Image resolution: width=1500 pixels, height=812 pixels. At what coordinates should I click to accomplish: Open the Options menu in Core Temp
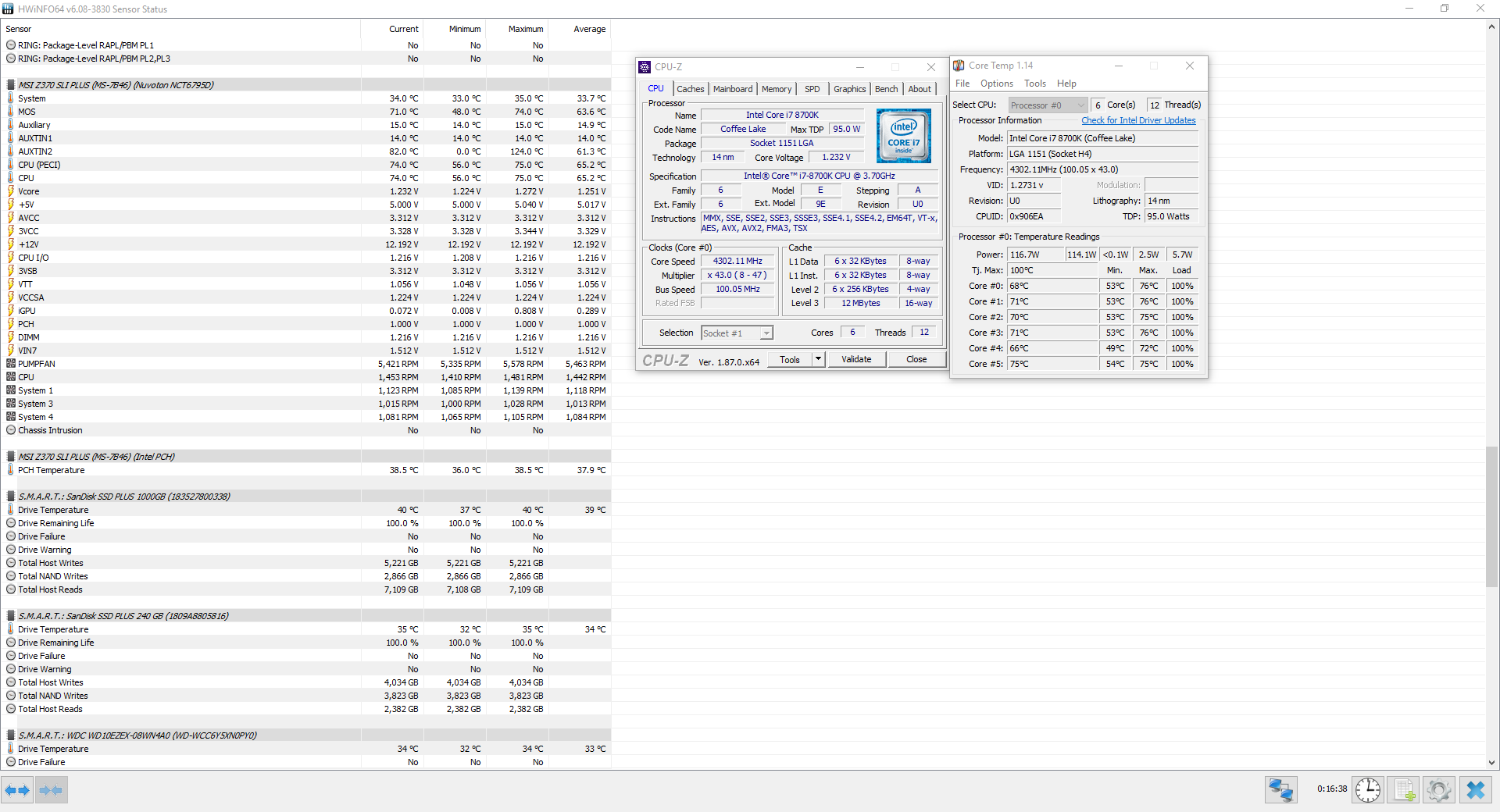click(x=997, y=84)
